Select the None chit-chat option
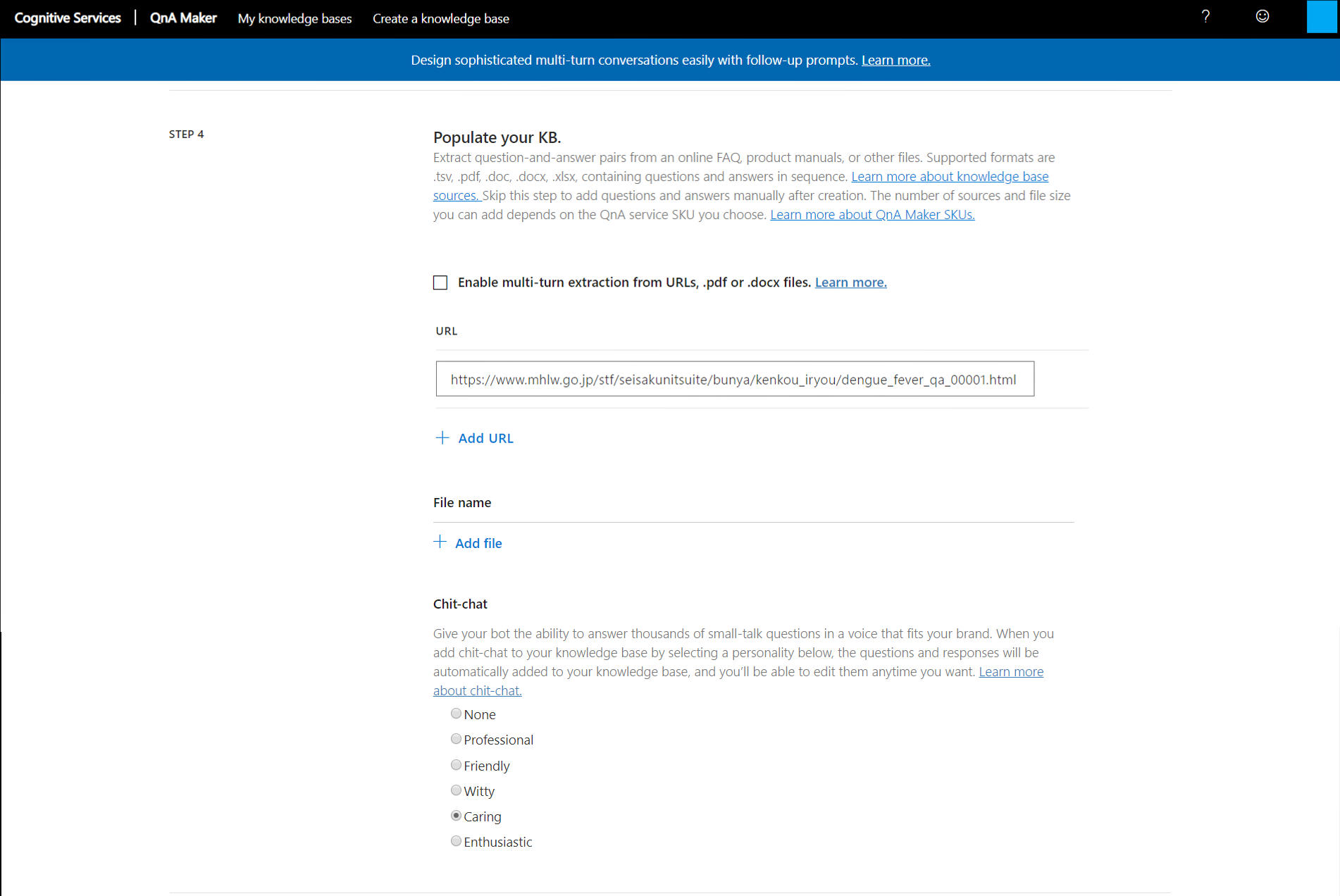 click(456, 714)
